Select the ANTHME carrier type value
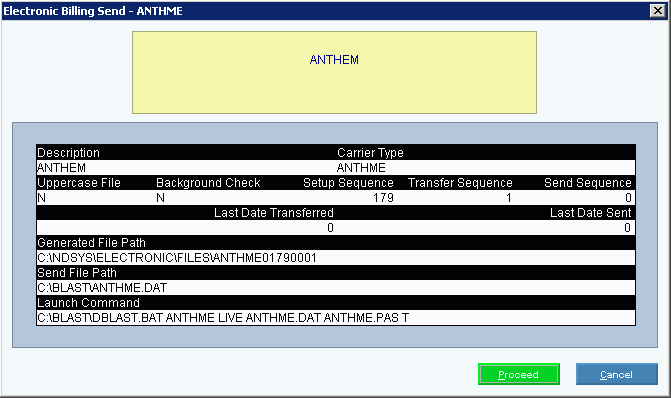Image resolution: width=671 pixels, height=398 pixels. [x=361, y=168]
